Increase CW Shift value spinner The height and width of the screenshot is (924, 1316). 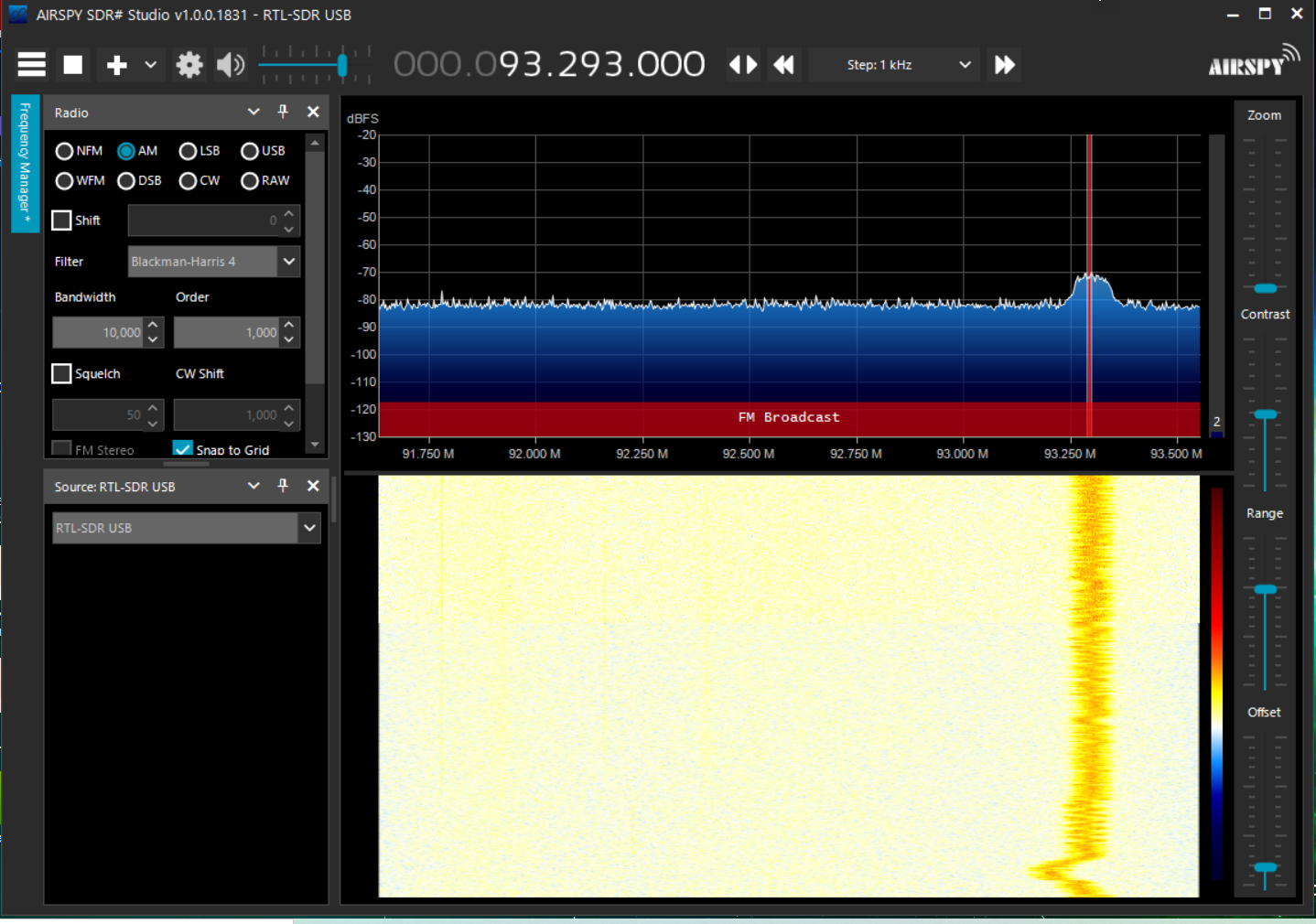pyautogui.click(x=289, y=407)
